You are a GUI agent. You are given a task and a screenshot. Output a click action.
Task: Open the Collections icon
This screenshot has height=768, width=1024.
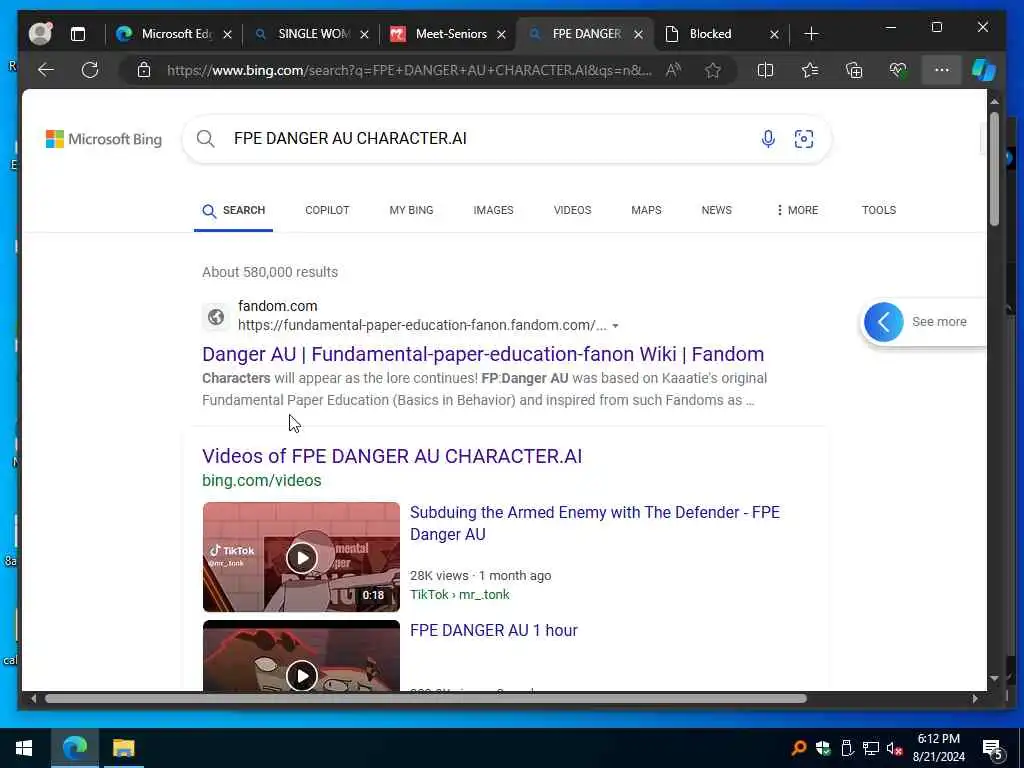click(x=854, y=70)
